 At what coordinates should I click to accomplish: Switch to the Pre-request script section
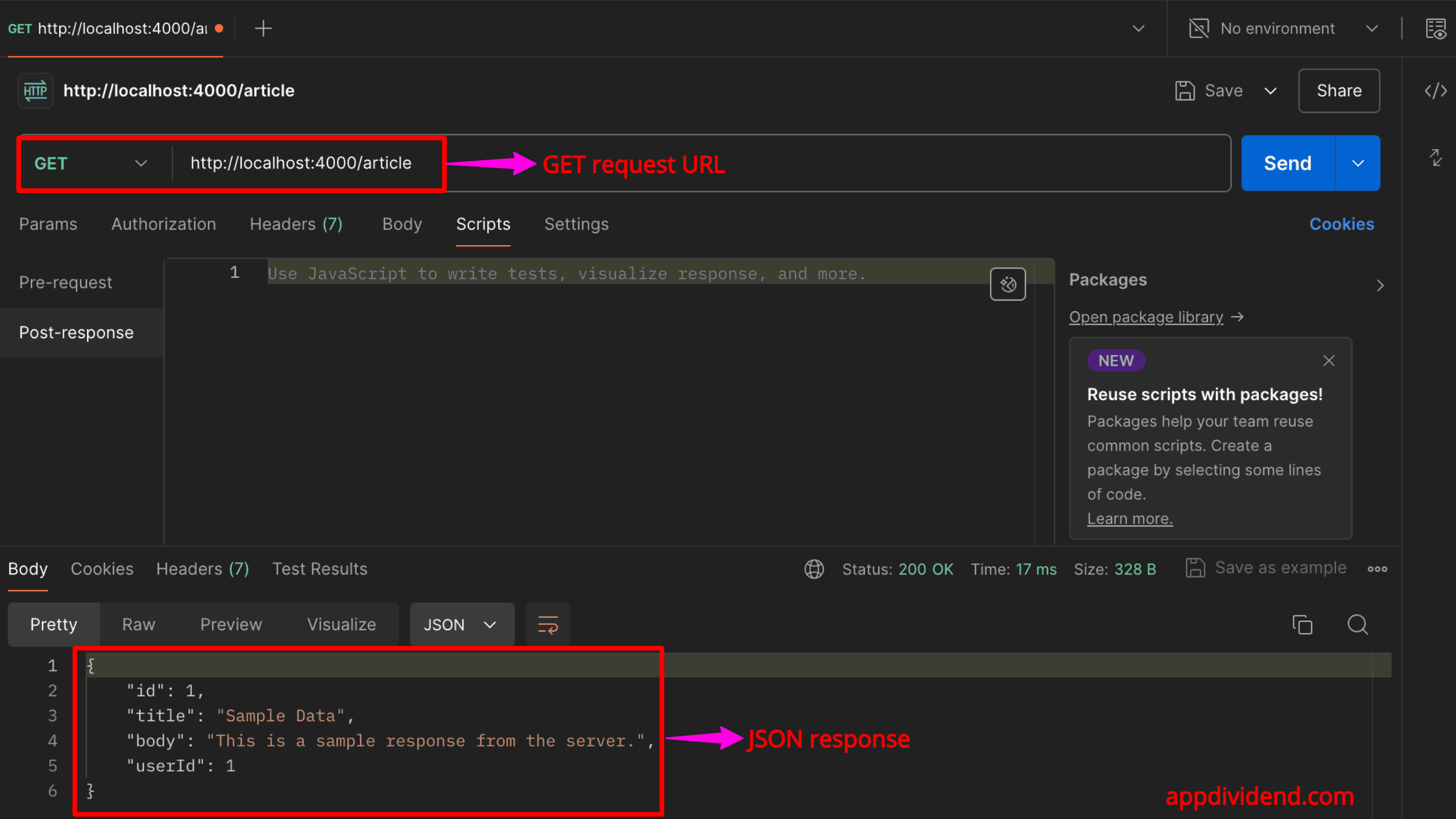pos(66,282)
